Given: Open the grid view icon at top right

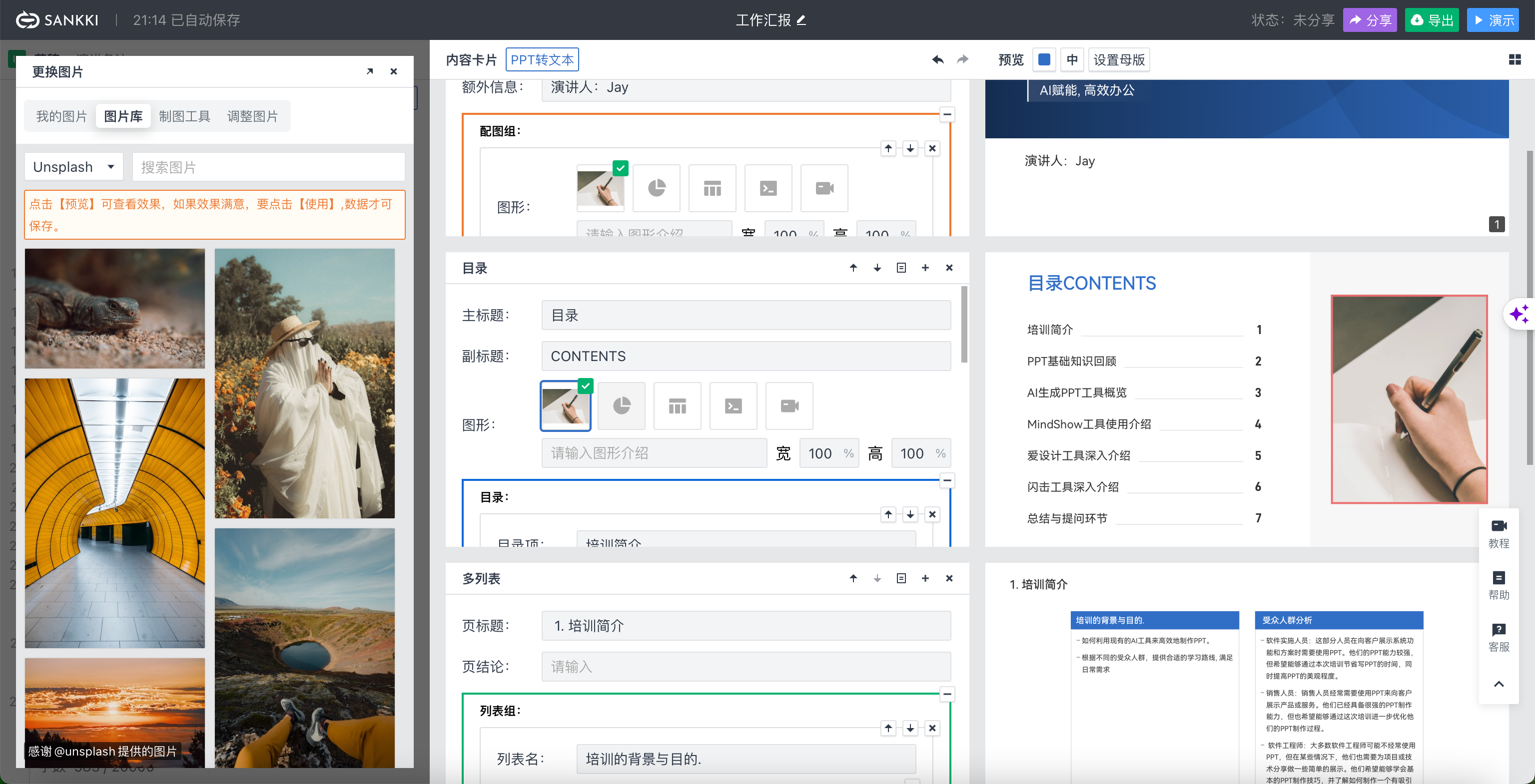Looking at the screenshot, I should point(1514,59).
